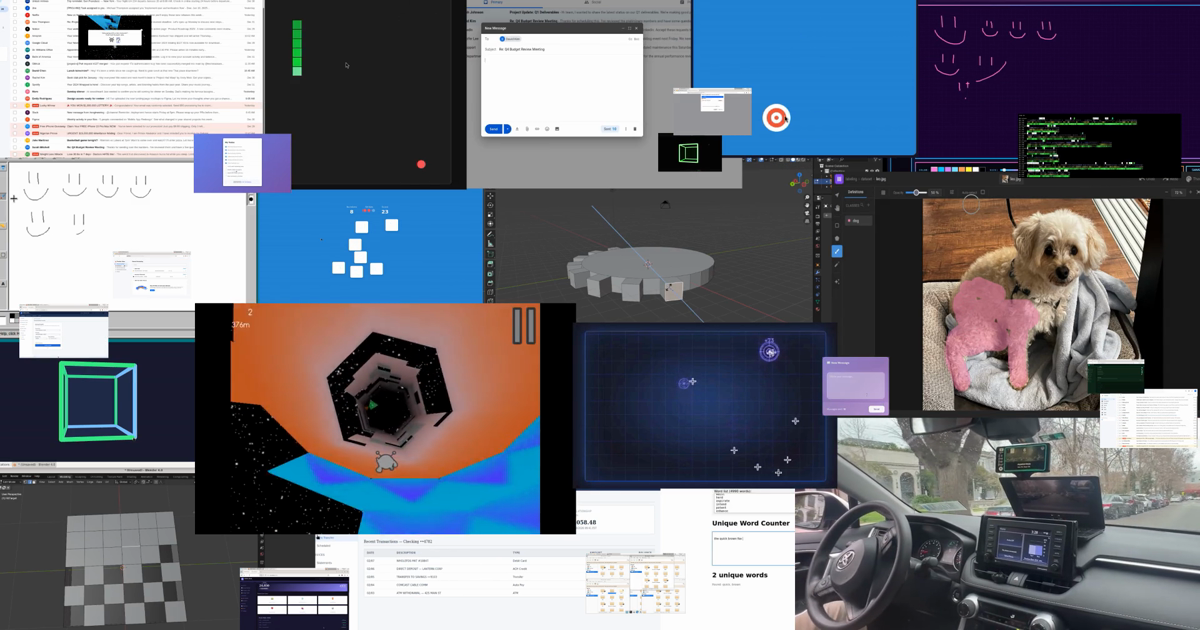Open the 72% zoom level dropdown
Image resolution: width=1200 pixels, height=630 pixels.
pos(1180,193)
